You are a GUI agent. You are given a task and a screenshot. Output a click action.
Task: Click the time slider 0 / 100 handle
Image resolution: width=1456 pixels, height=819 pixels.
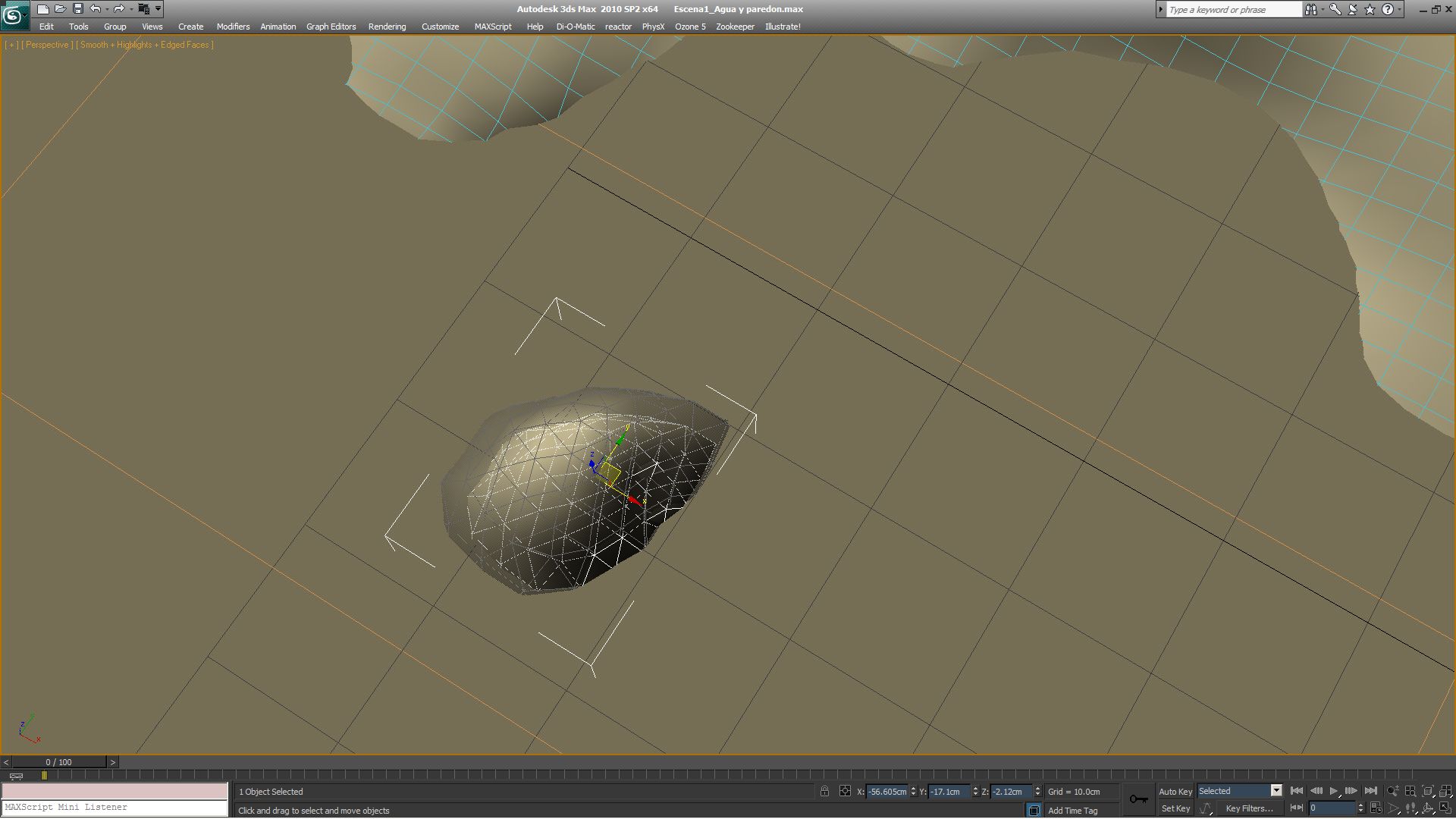[x=59, y=762]
